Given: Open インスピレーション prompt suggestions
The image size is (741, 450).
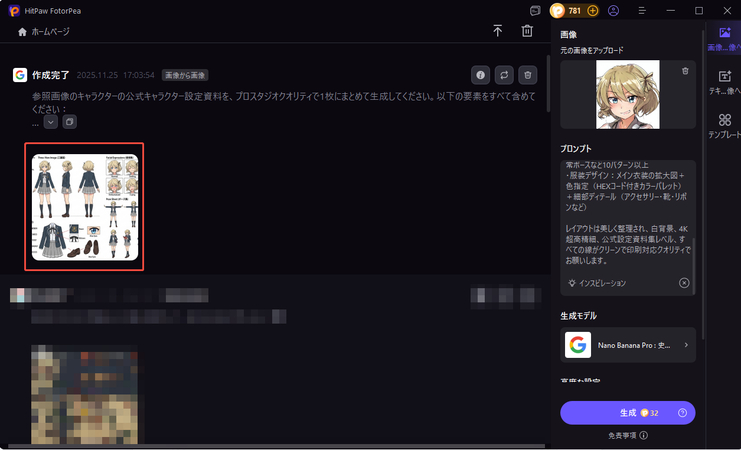Looking at the screenshot, I should pos(597,283).
